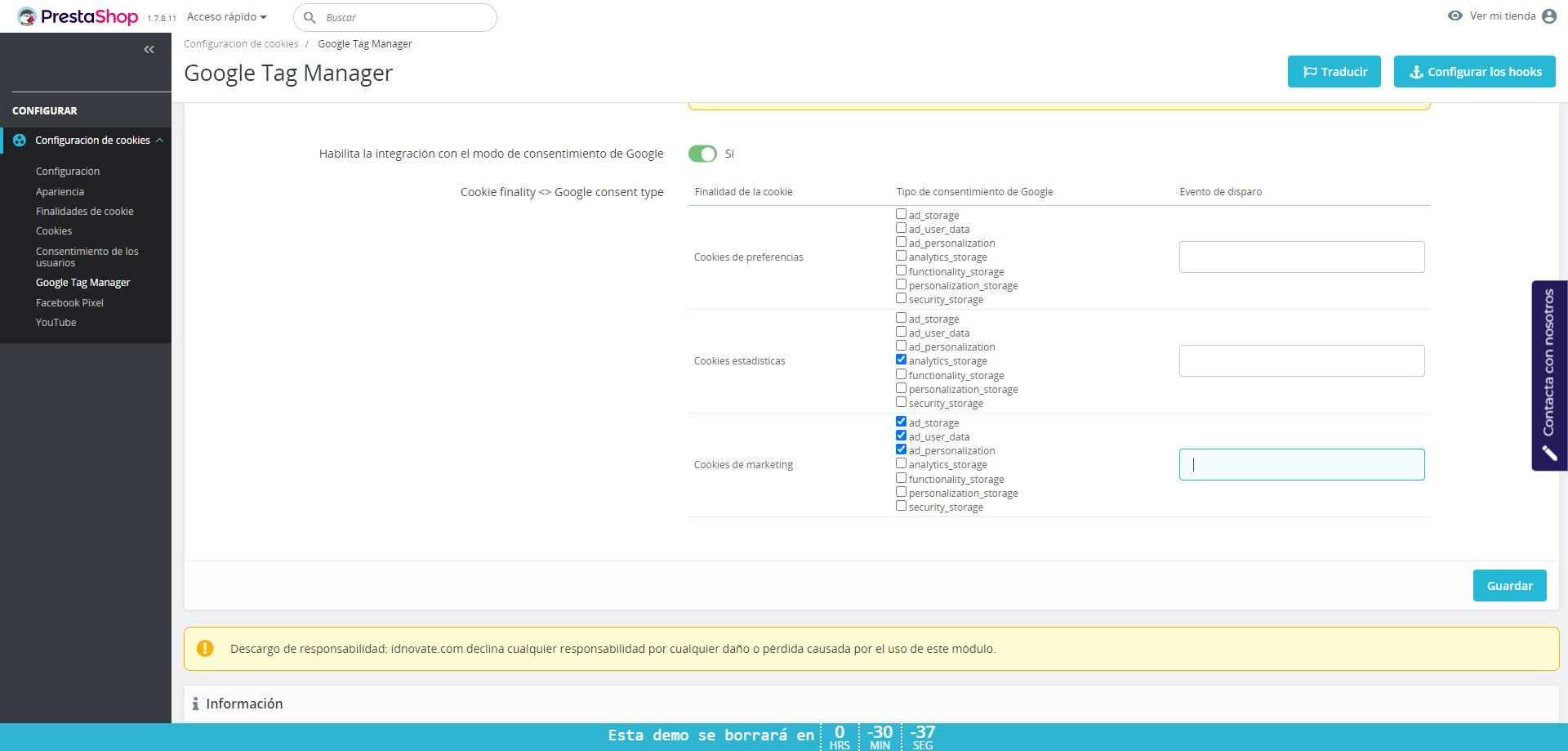Open Consentimiento de los usuarios
1568x751 pixels.
point(87,257)
